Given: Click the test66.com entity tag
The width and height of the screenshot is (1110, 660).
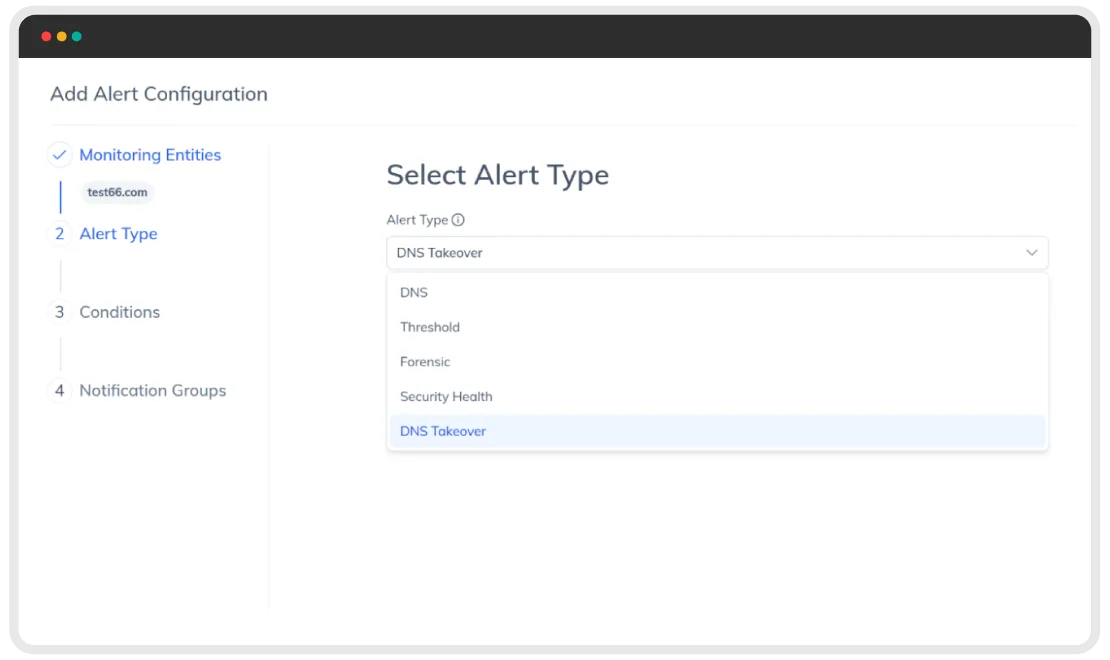Looking at the screenshot, I should coord(118,192).
